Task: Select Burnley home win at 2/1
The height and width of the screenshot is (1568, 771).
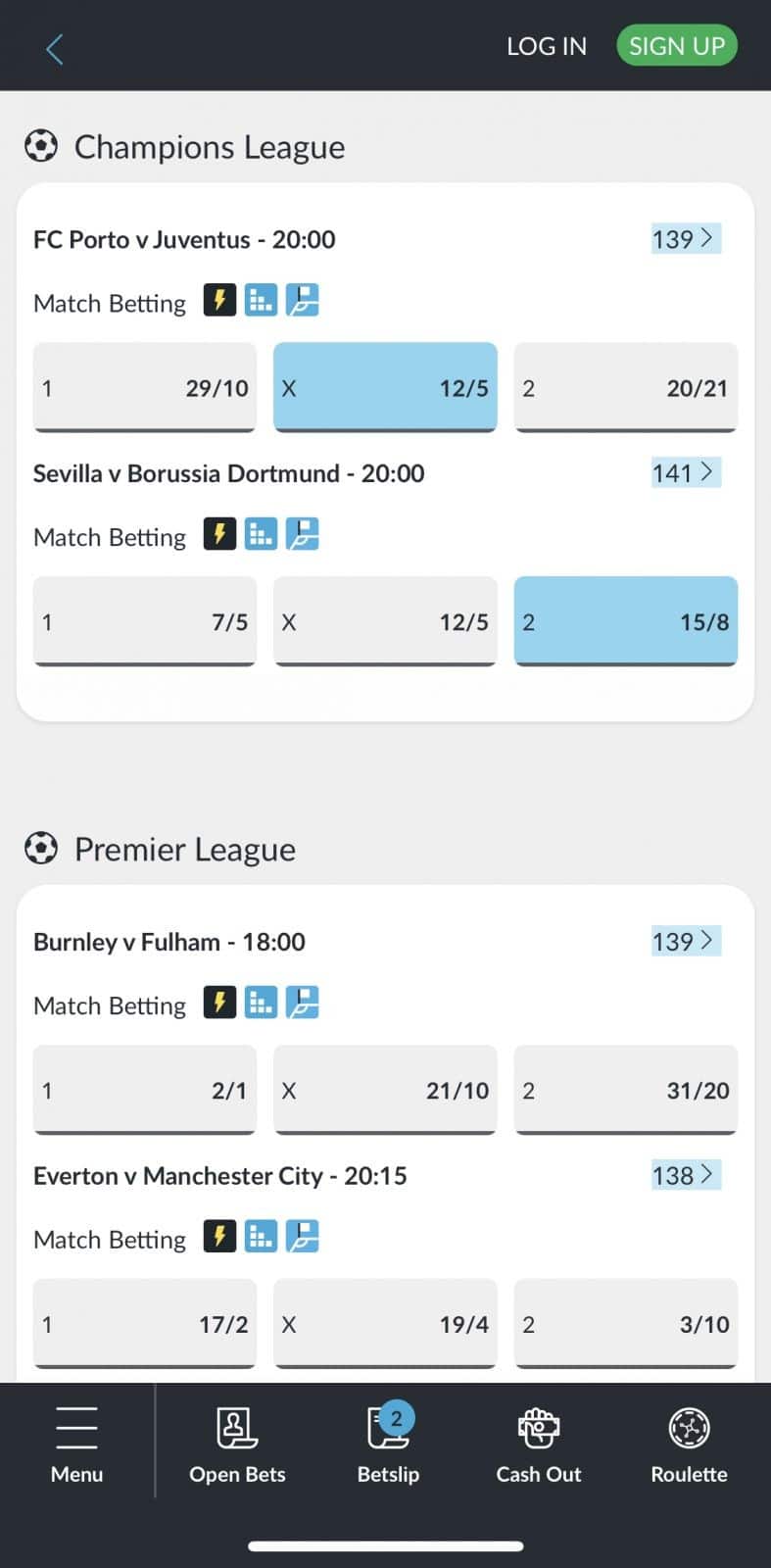Action: (145, 1090)
